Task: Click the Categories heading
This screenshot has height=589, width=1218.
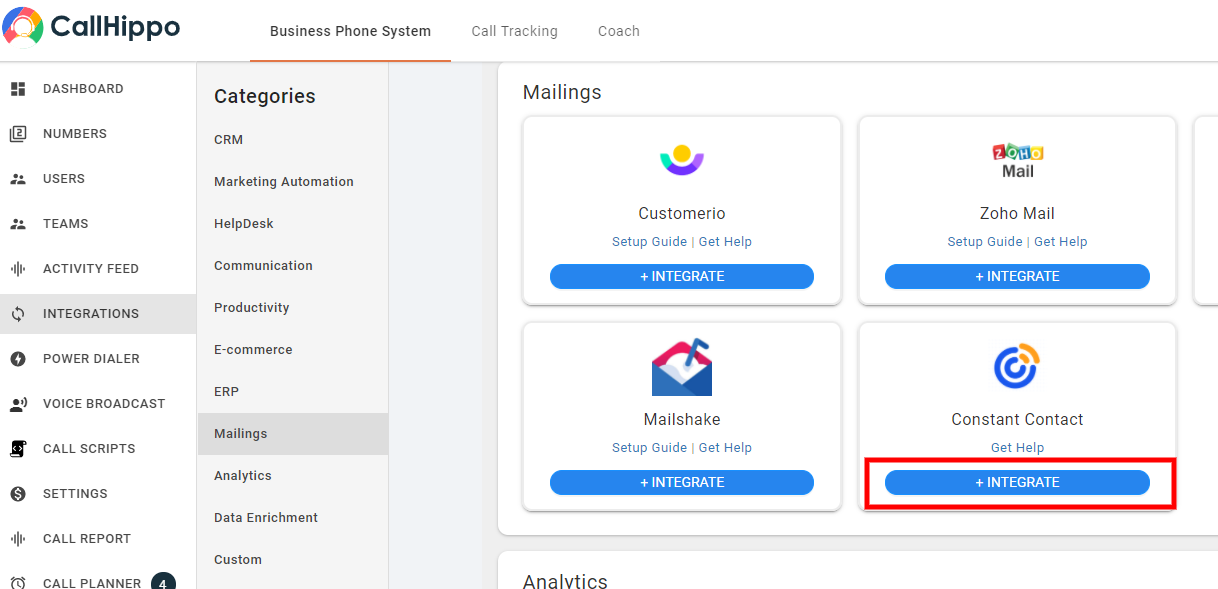Action: [265, 96]
